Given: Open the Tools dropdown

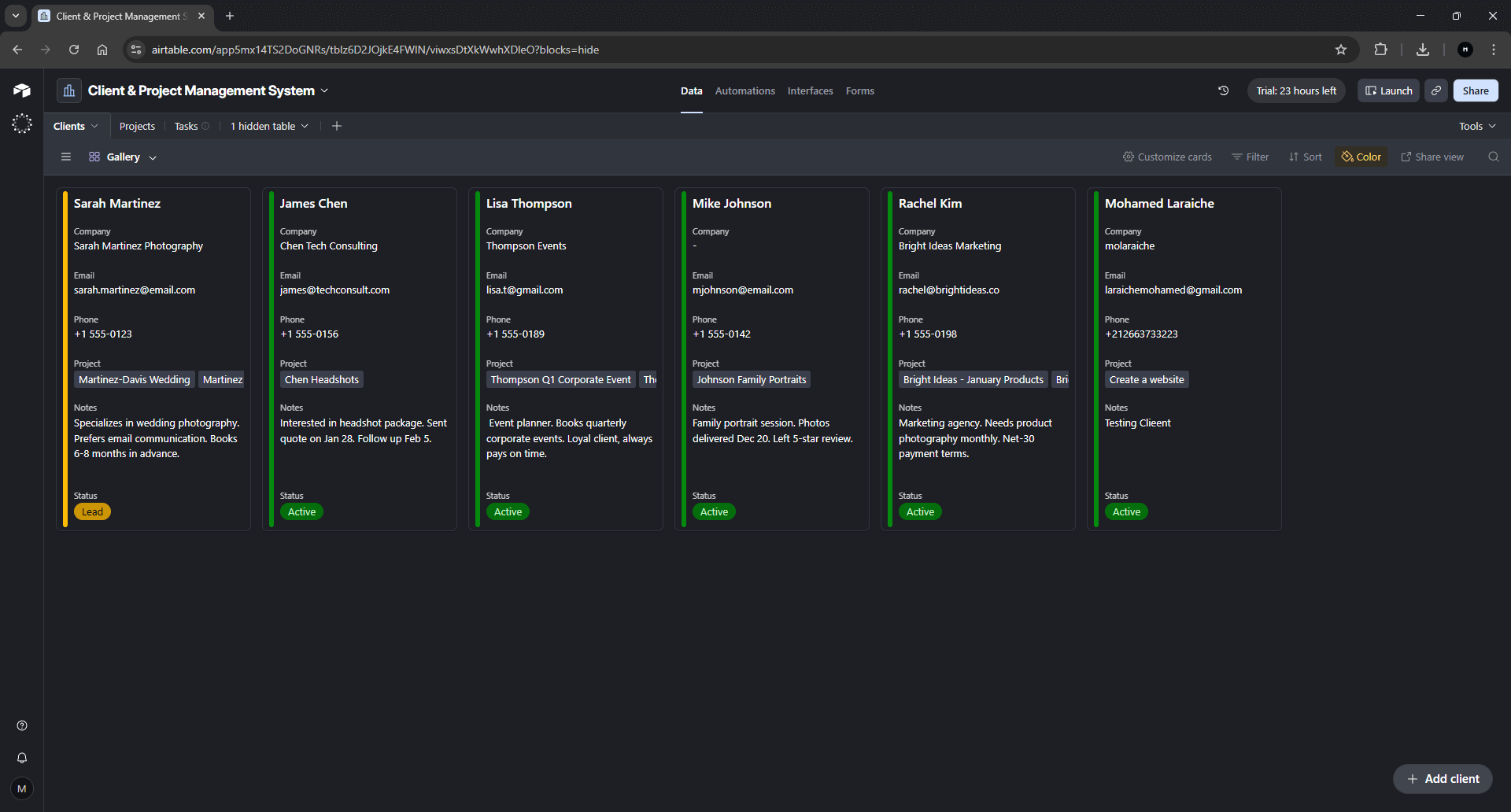Looking at the screenshot, I should point(1476,125).
